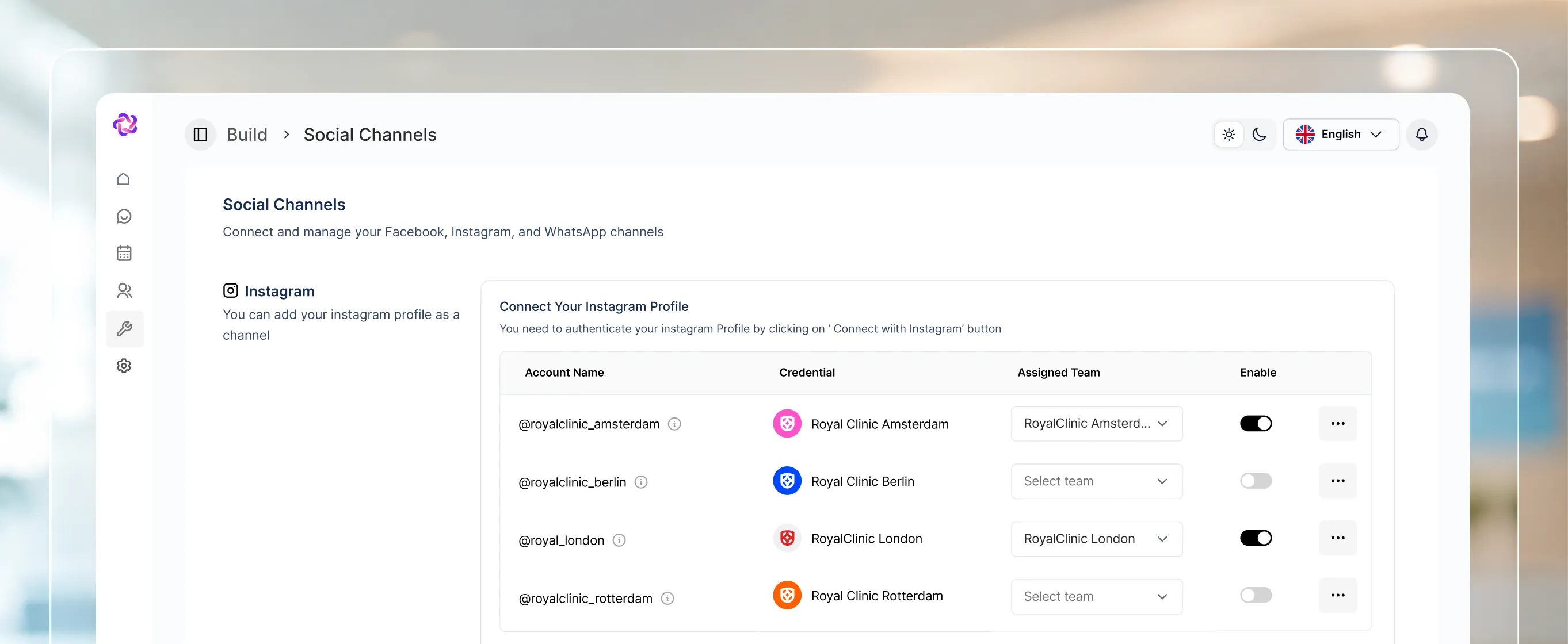Enable the Rotterdam account toggle
The height and width of the screenshot is (644, 1568).
(x=1256, y=595)
